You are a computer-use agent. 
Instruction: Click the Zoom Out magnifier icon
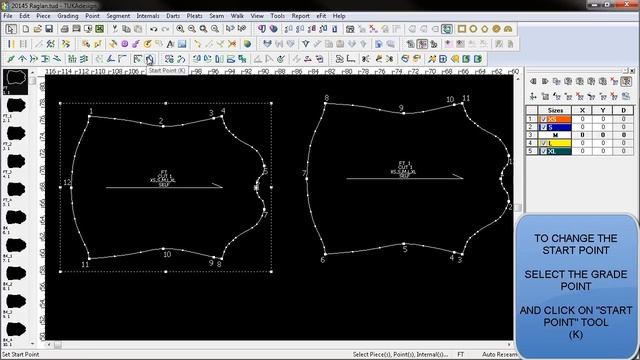[x=191, y=29]
